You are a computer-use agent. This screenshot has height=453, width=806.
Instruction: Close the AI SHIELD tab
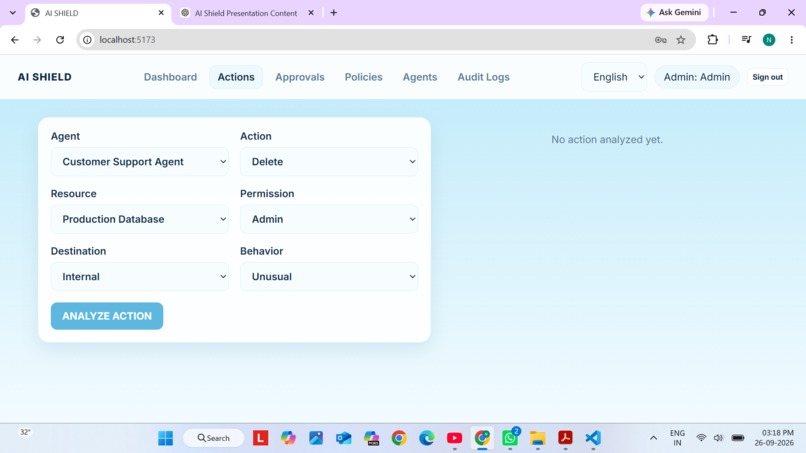pos(161,13)
